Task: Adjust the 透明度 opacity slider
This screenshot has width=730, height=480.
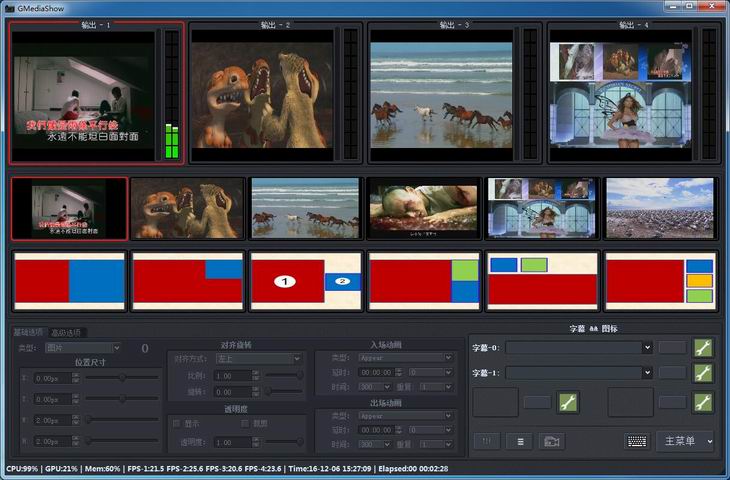Action: pyautogui.click(x=284, y=442)
